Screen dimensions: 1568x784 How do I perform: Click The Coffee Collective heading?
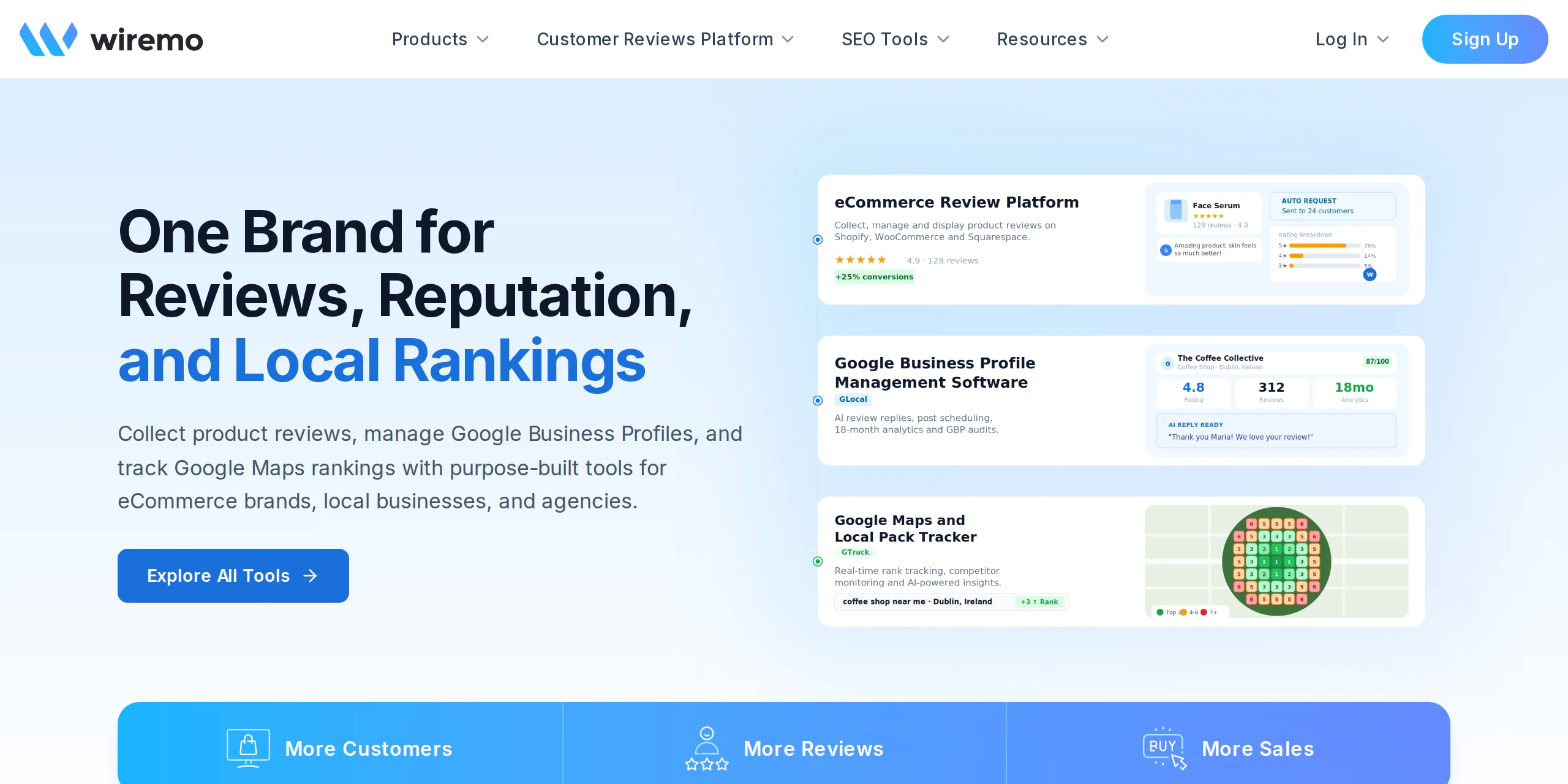pos(1220,358)
